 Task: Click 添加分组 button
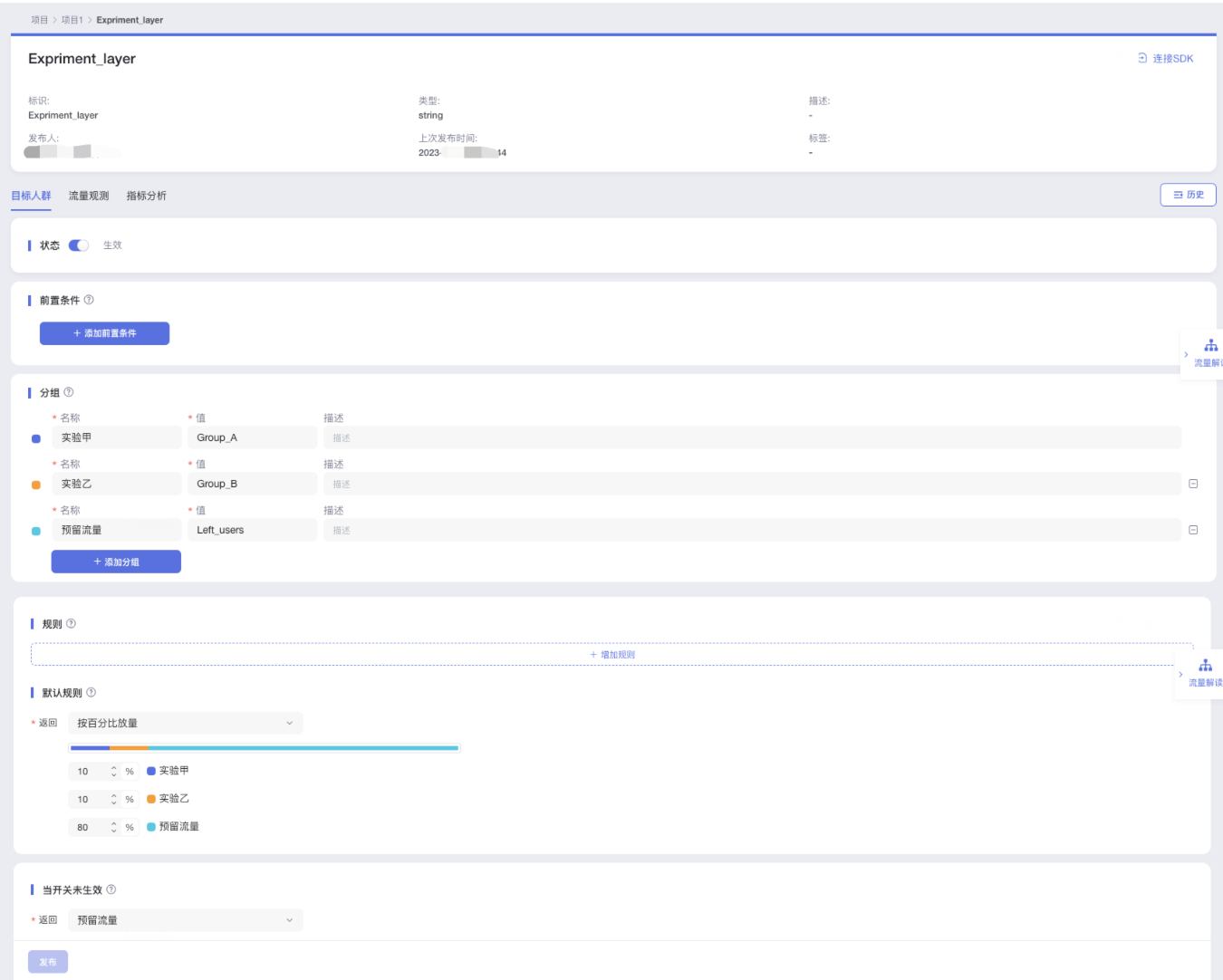coord(116,562)
